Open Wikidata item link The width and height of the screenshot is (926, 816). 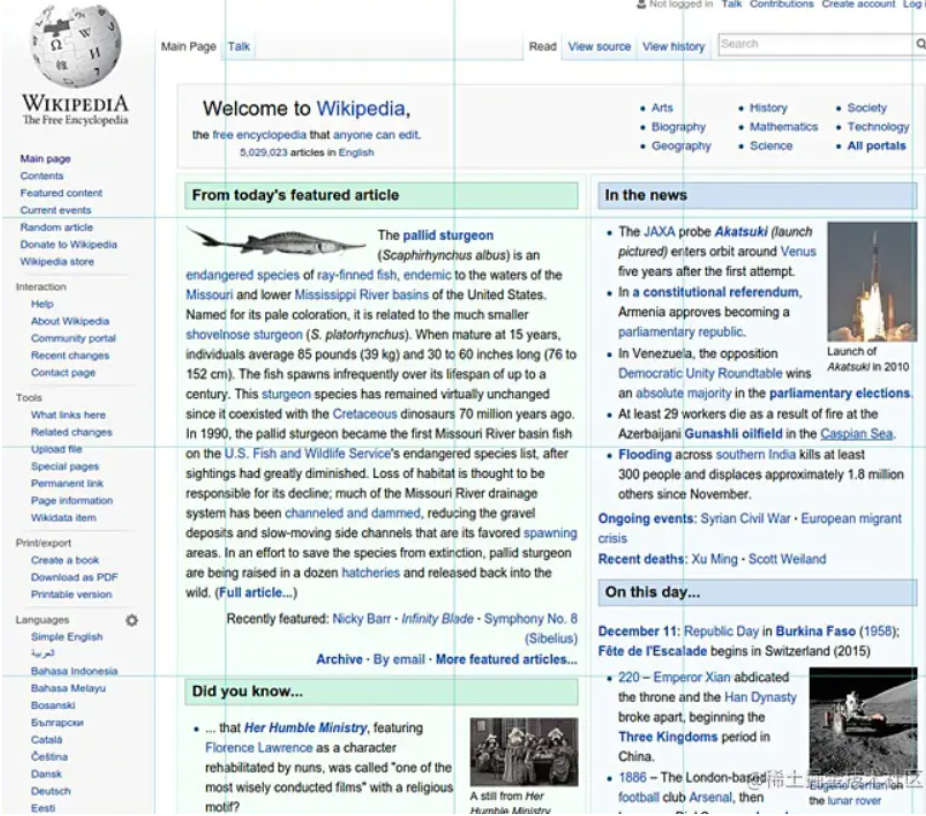point(63,518)
